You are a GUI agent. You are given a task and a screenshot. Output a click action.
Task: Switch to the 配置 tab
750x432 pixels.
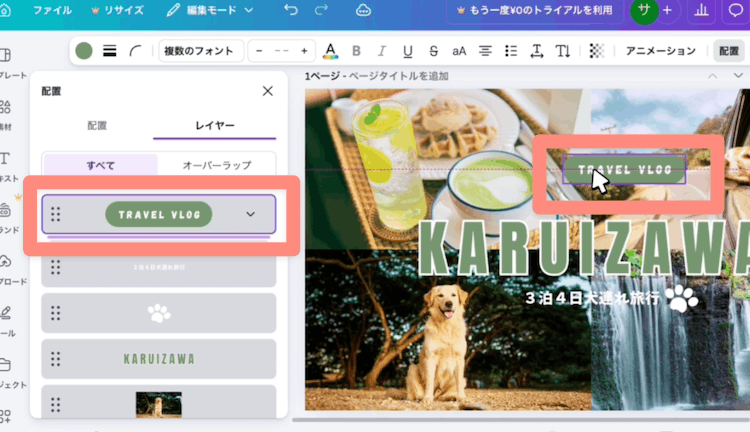click(x=97, y=125)
